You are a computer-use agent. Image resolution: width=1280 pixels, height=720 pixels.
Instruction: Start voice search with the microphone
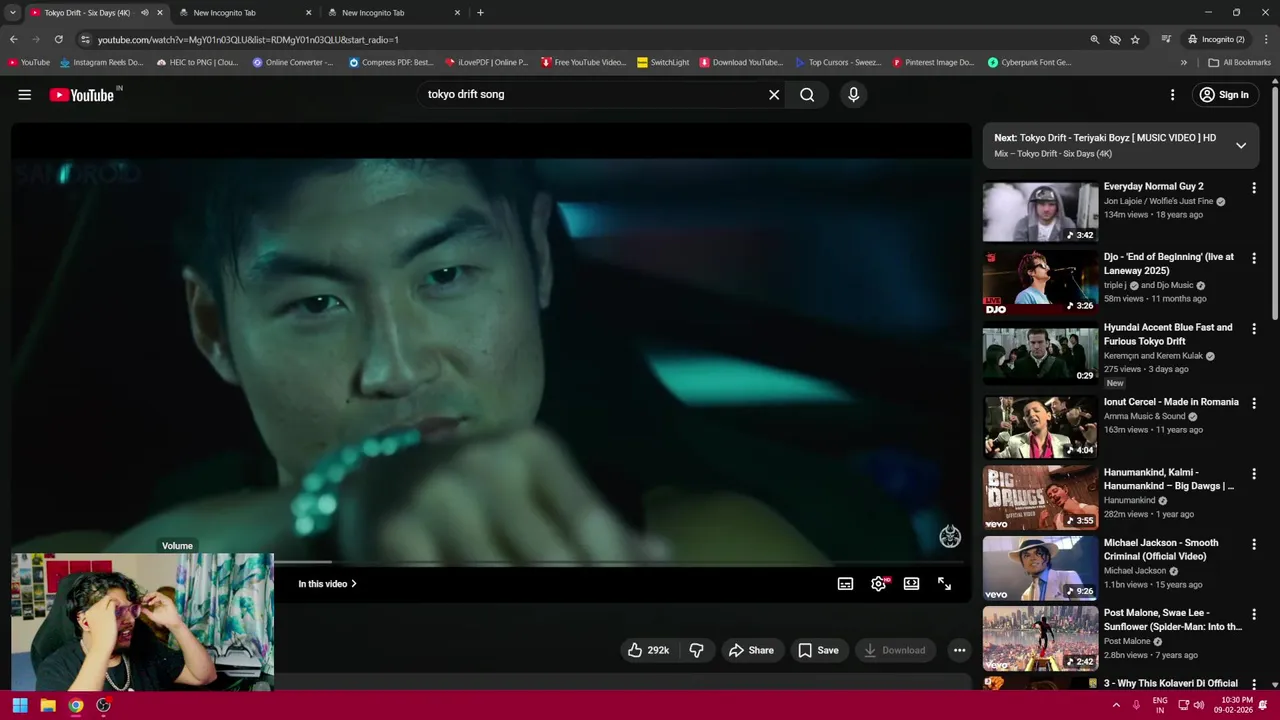point(853,95)
